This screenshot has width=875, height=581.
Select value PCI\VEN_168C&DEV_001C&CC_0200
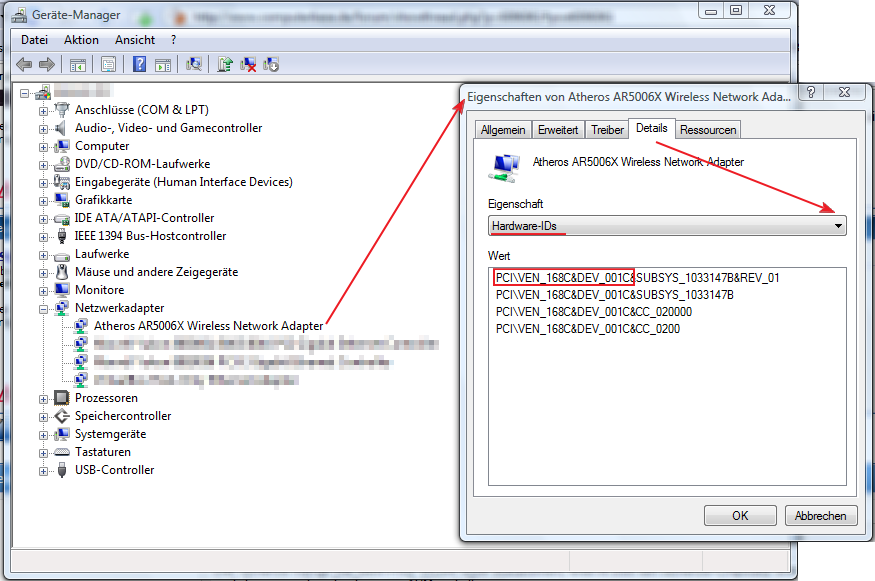point(588,329)
